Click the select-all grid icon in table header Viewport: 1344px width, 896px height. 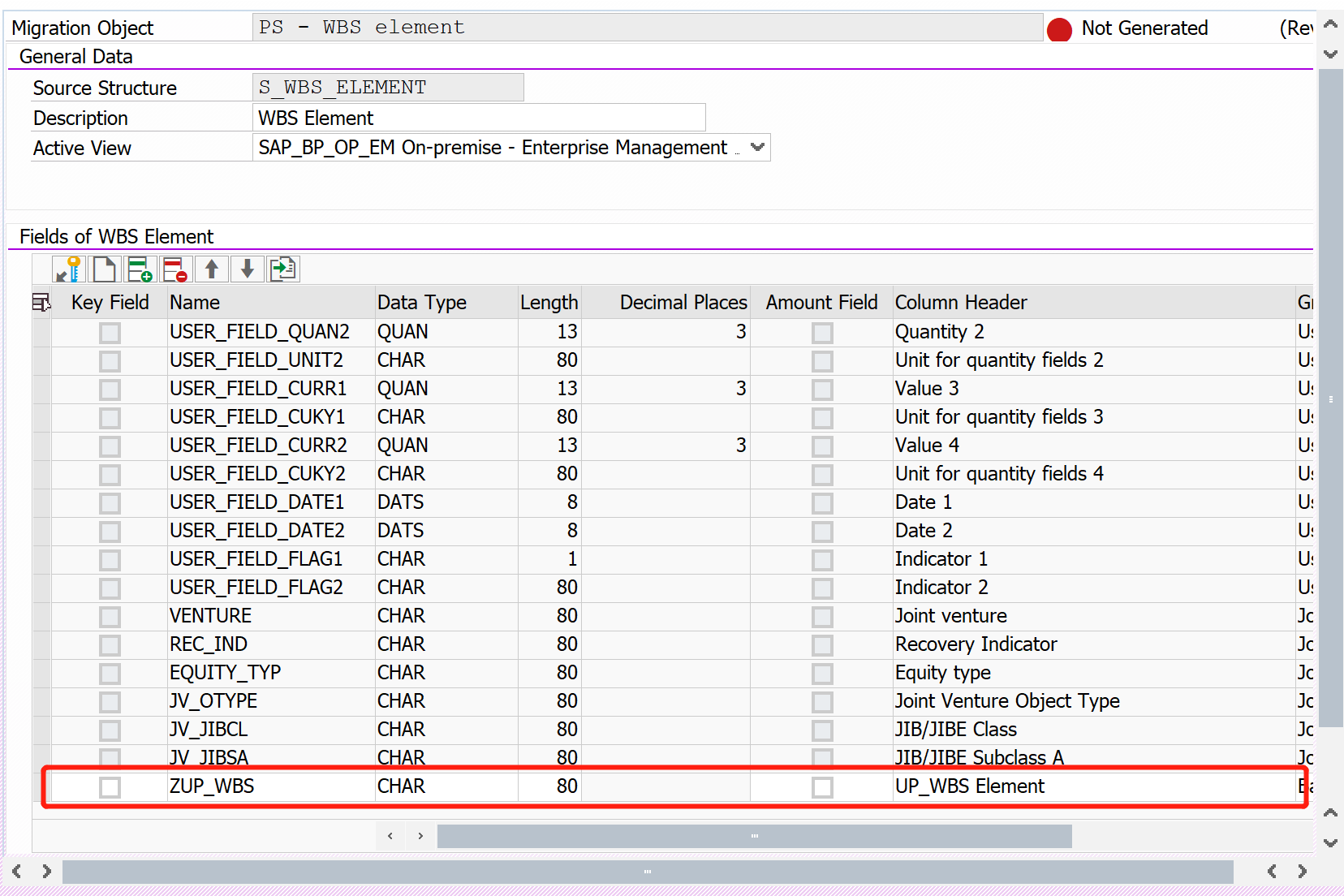tap(41, 301)
